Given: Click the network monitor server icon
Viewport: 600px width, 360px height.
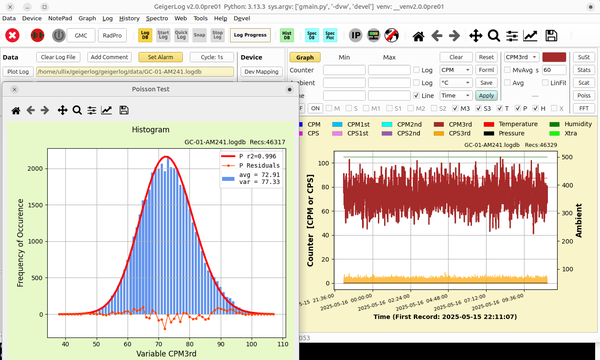Looking at the screenshot, I should point(373,36).
